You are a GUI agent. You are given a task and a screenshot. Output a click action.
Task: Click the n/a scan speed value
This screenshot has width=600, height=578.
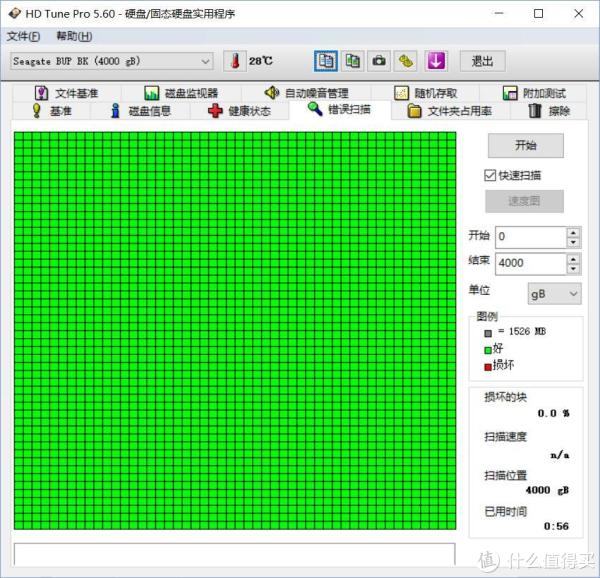560,455
